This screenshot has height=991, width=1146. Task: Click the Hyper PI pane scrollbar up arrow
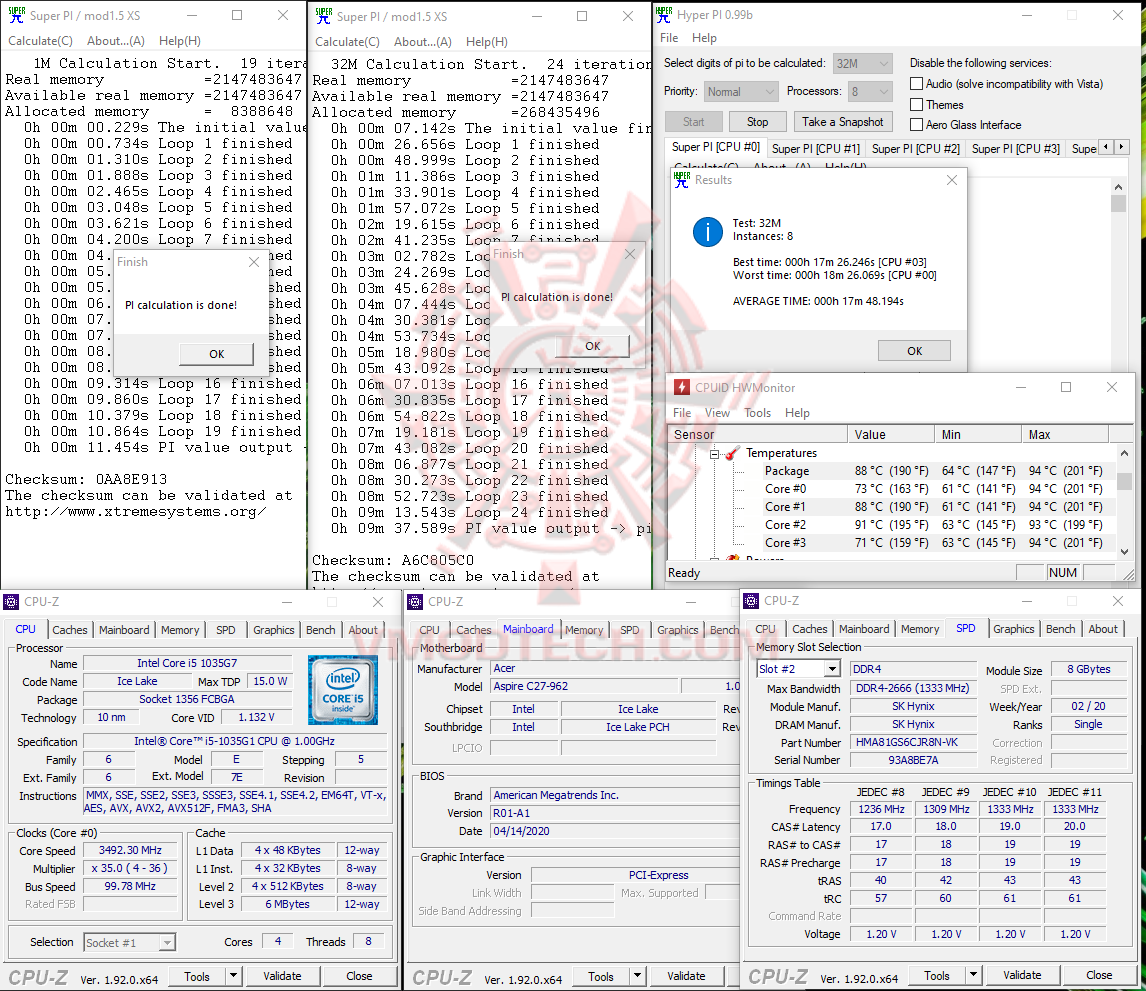pyautogui.click(x=1117, y=187)
